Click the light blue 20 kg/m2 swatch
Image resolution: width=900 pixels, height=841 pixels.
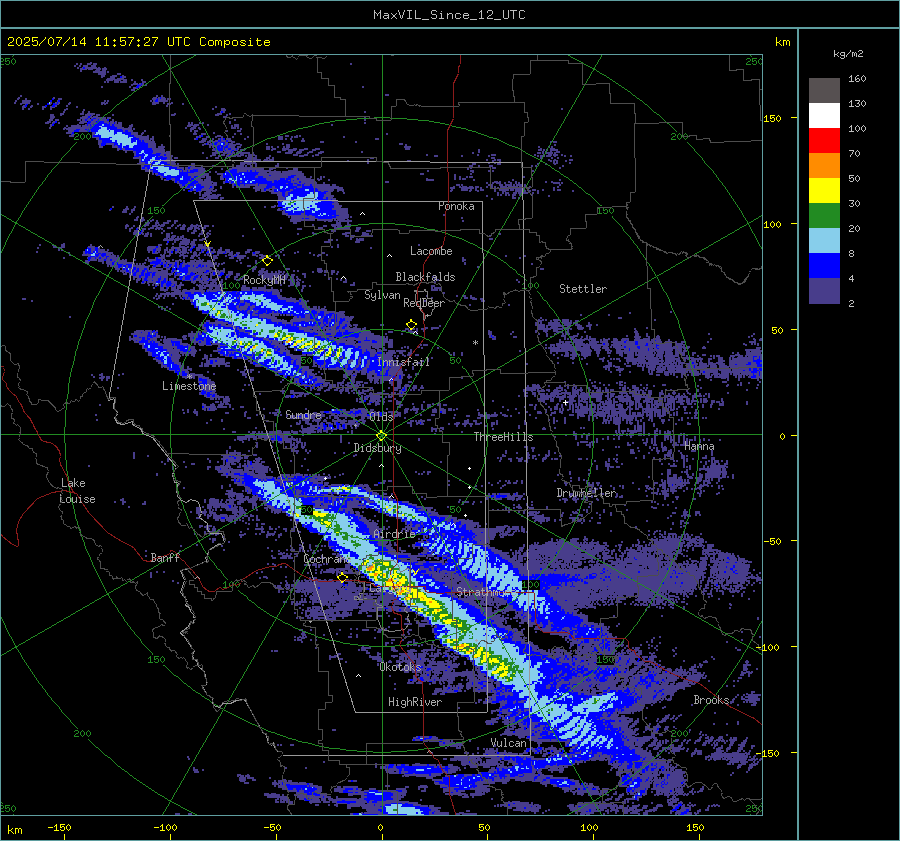click(824, 241)
